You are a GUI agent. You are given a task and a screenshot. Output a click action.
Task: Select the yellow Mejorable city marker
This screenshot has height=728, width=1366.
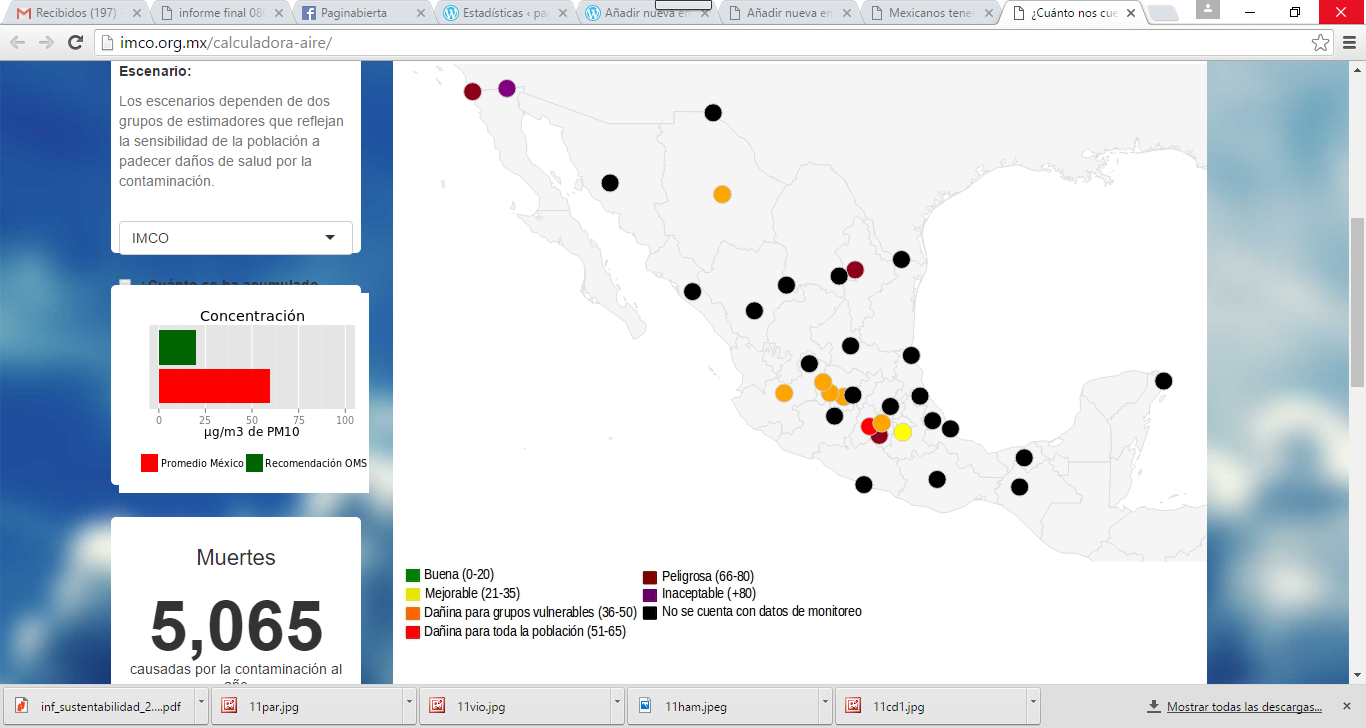902,432
